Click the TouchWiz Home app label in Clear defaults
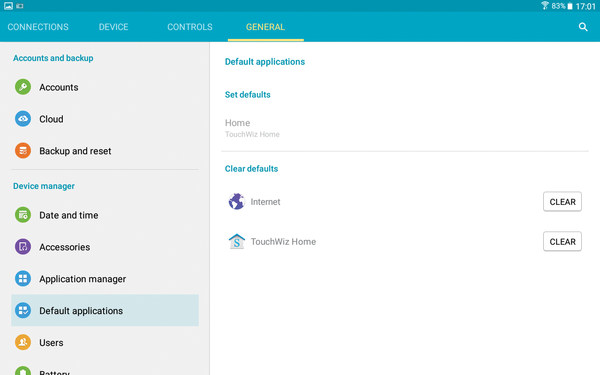The width and height of the screenshot is (600, 375). point(283,241)
